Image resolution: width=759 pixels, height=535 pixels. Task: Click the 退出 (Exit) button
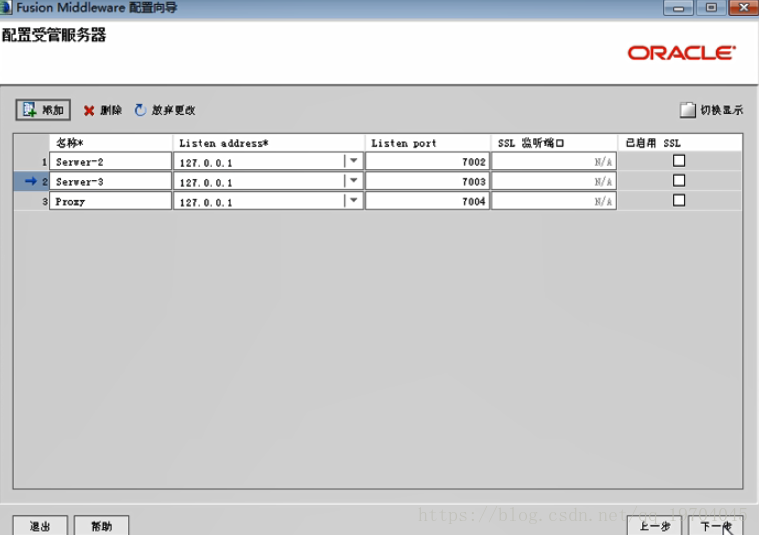(x=40, y=526)
